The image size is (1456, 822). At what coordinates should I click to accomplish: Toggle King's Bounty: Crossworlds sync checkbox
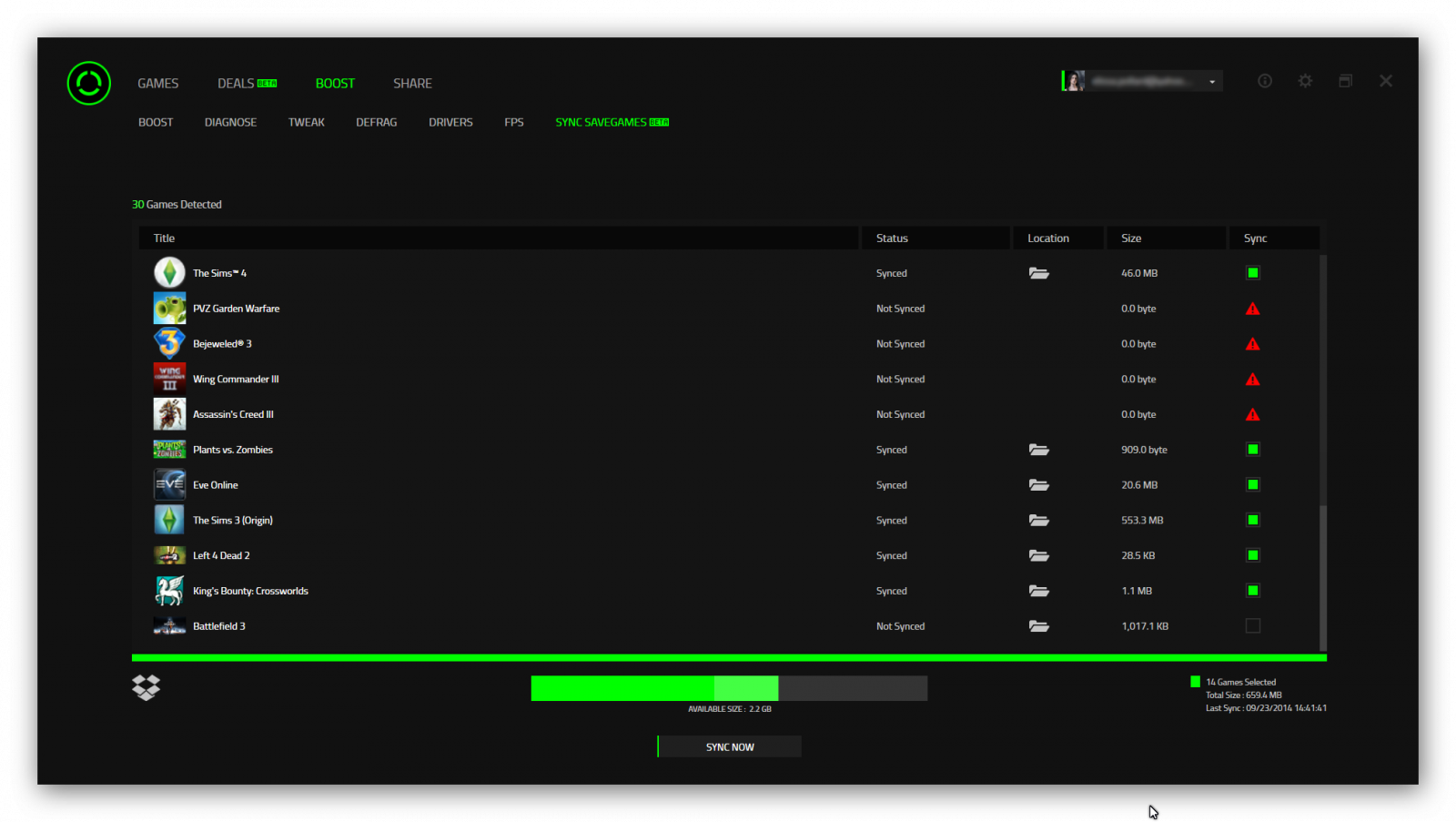click(x=1253, y=591)
